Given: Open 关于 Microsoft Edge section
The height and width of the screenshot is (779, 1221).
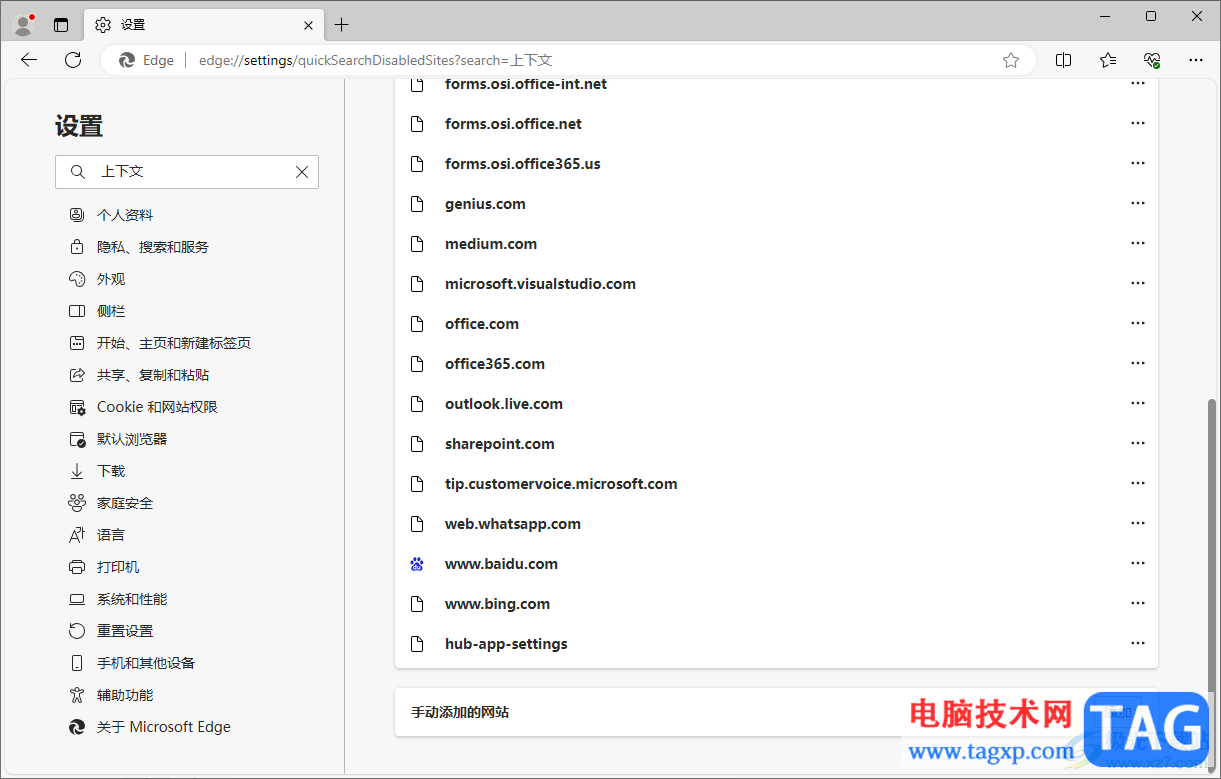Looking at the screenshot, I should point(150,727).
